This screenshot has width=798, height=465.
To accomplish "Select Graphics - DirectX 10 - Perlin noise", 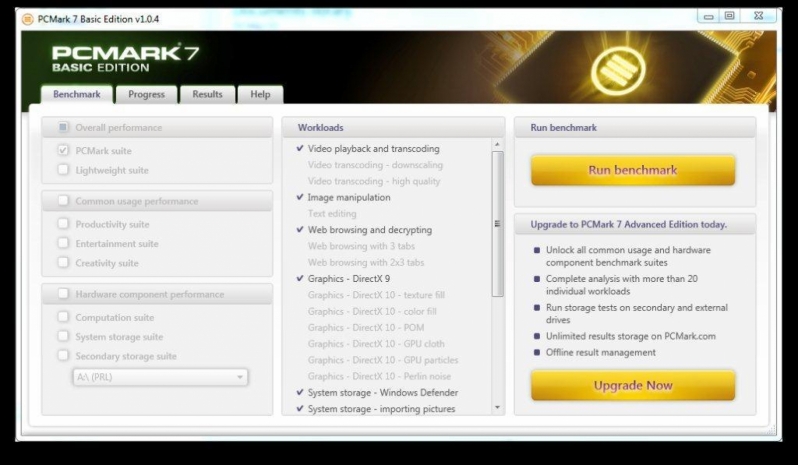I will pos(379,376).
